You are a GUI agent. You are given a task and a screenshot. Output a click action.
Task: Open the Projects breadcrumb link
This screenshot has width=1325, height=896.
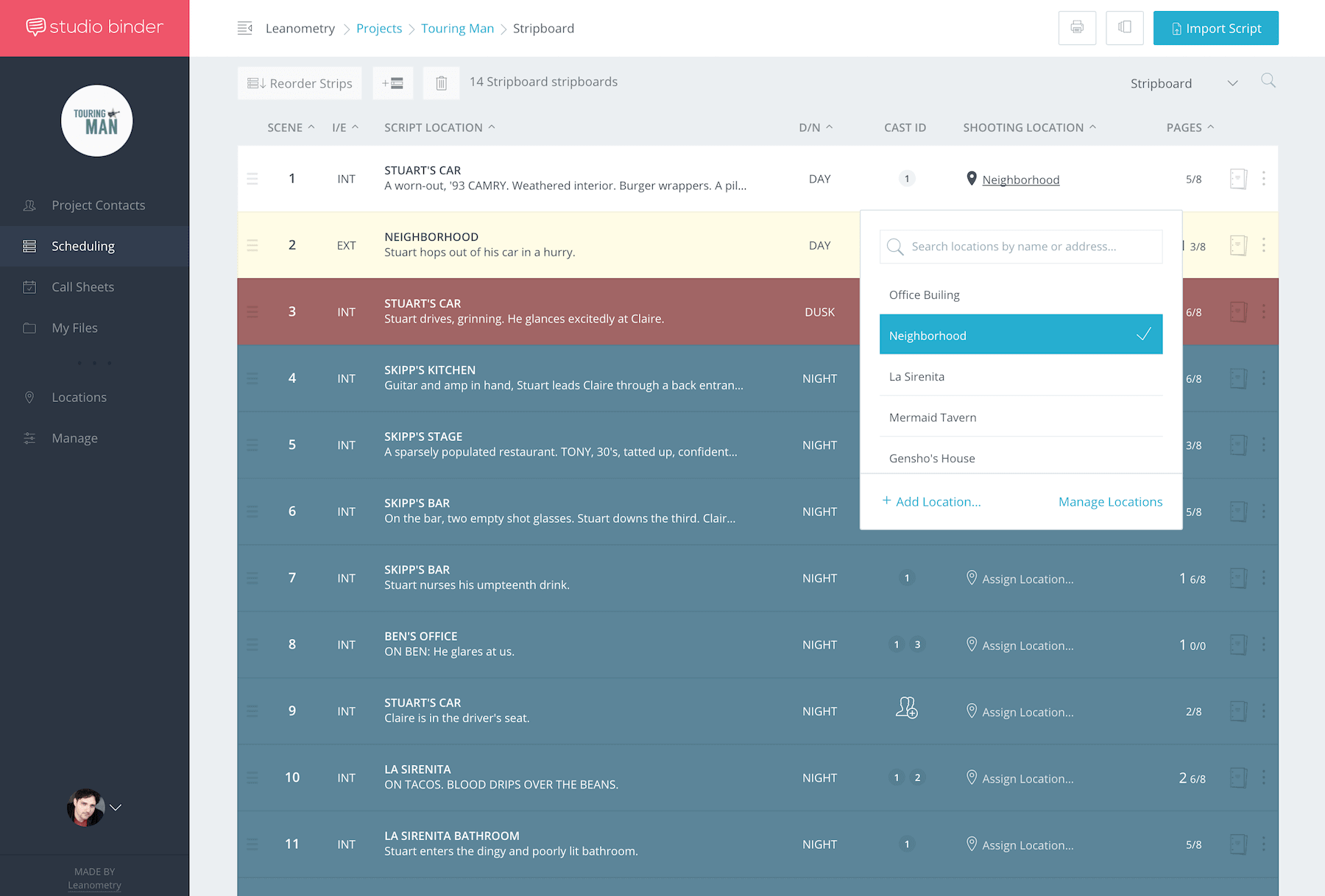(379, 28)
